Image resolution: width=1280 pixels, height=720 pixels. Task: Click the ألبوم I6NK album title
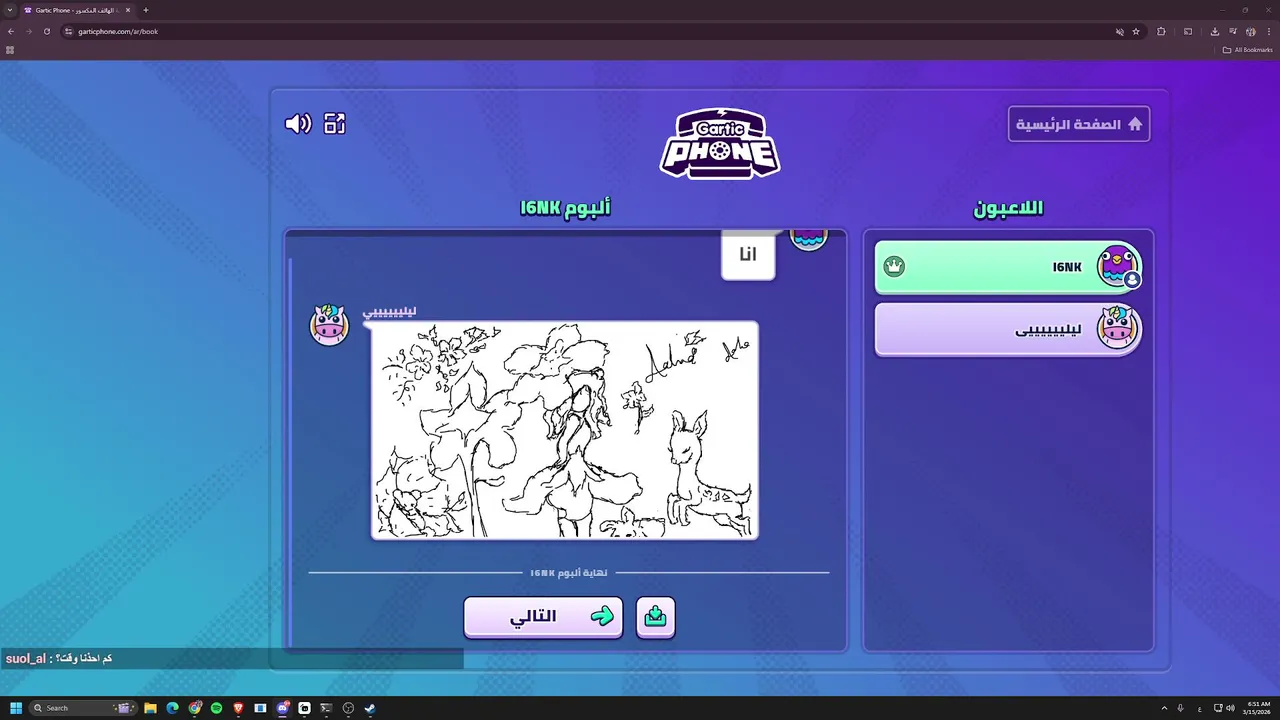point(565,208)
